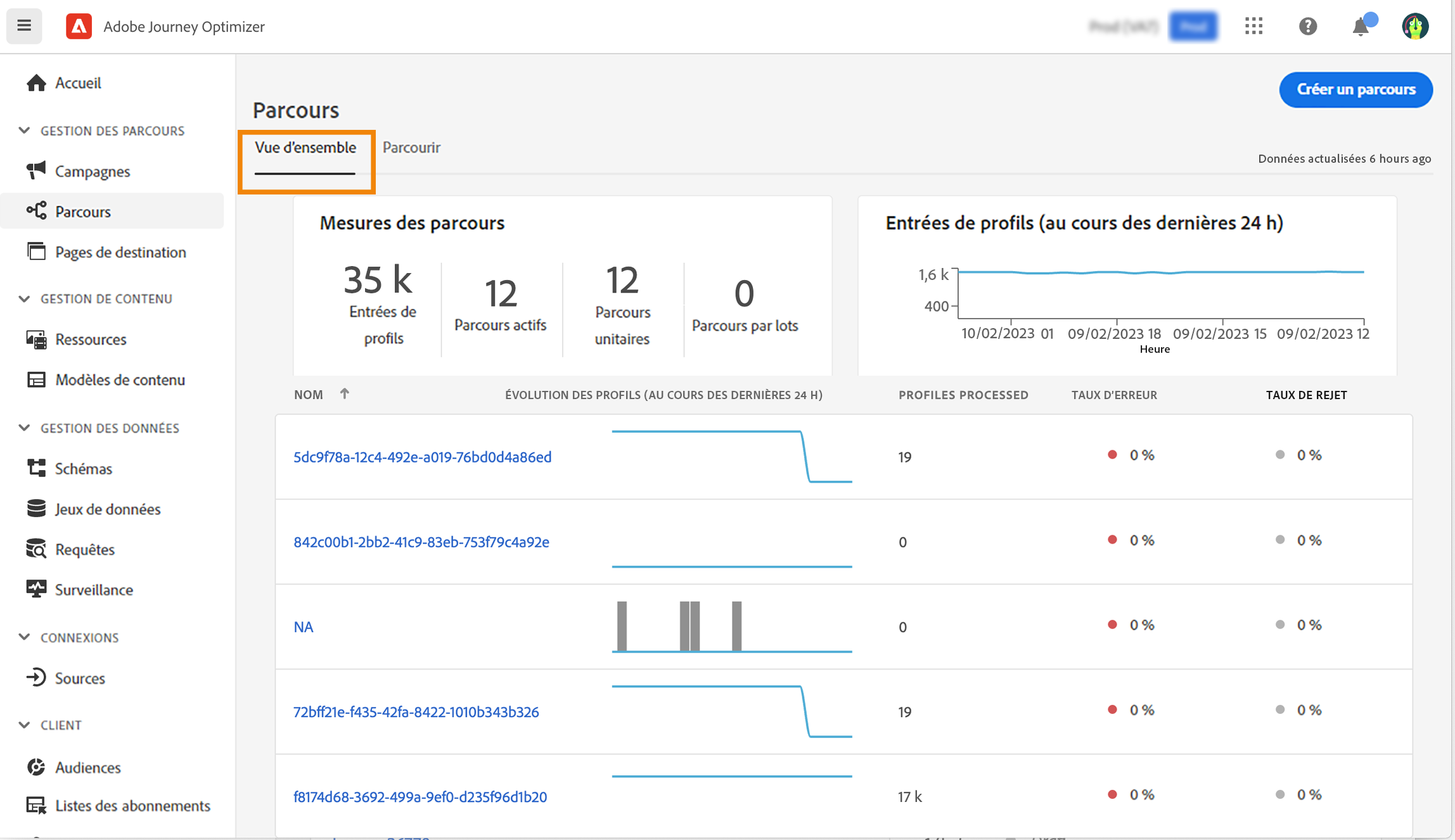Open Surveillance monitoring in sidebar
Image resolution: width=1455 pixels, height=840 pixels.
(x=93, y=590)
